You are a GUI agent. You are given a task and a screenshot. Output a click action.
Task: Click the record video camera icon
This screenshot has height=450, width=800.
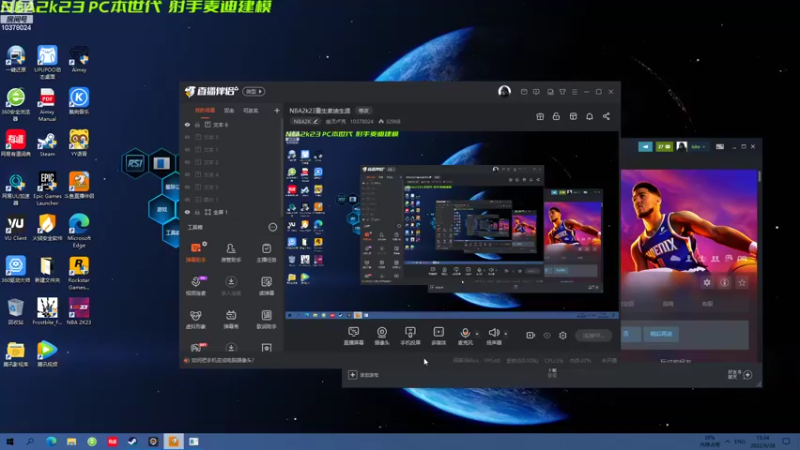coord(531,335)
